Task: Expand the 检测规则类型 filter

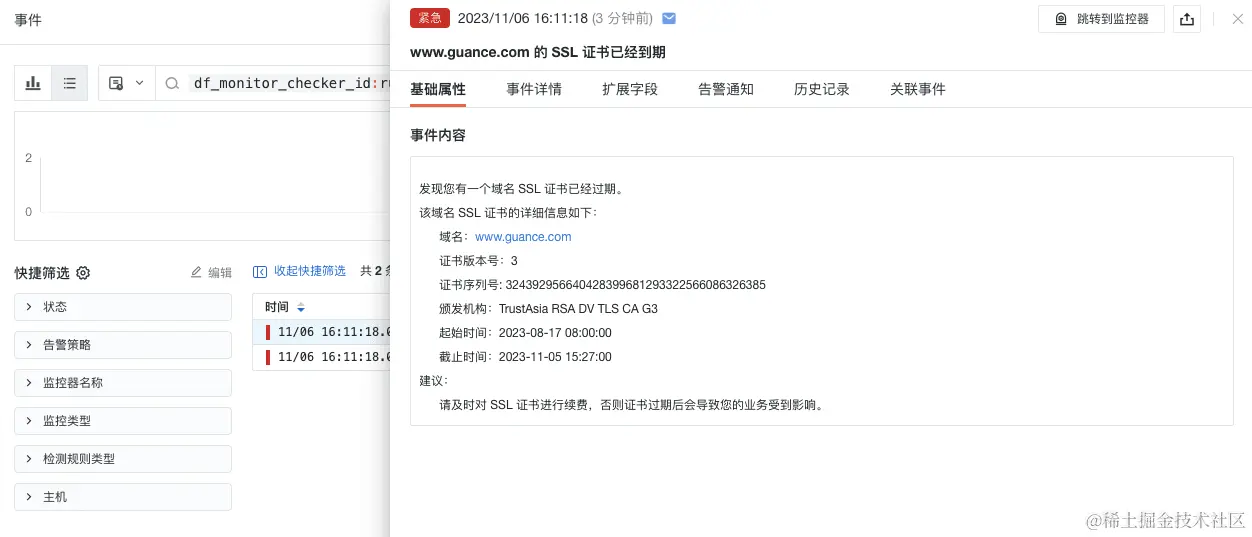Action: 123,459
